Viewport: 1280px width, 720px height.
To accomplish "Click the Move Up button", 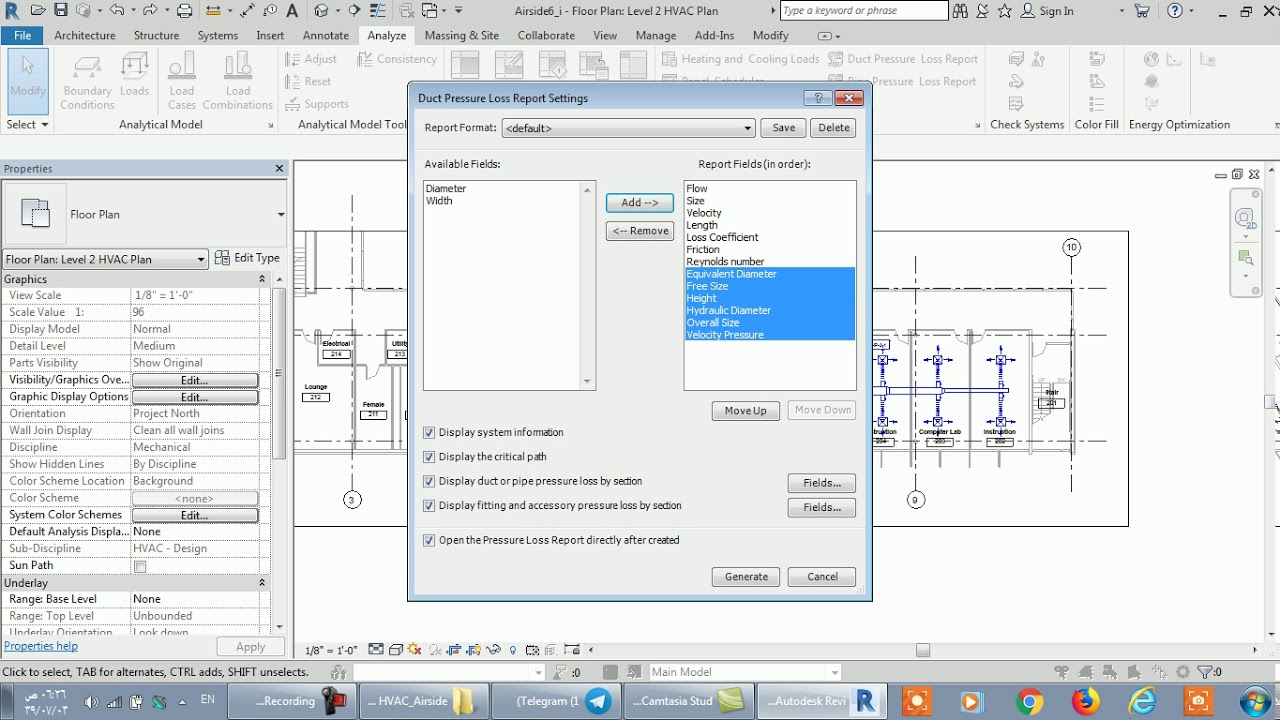I will pyautogui.click(x=745, y=411).
